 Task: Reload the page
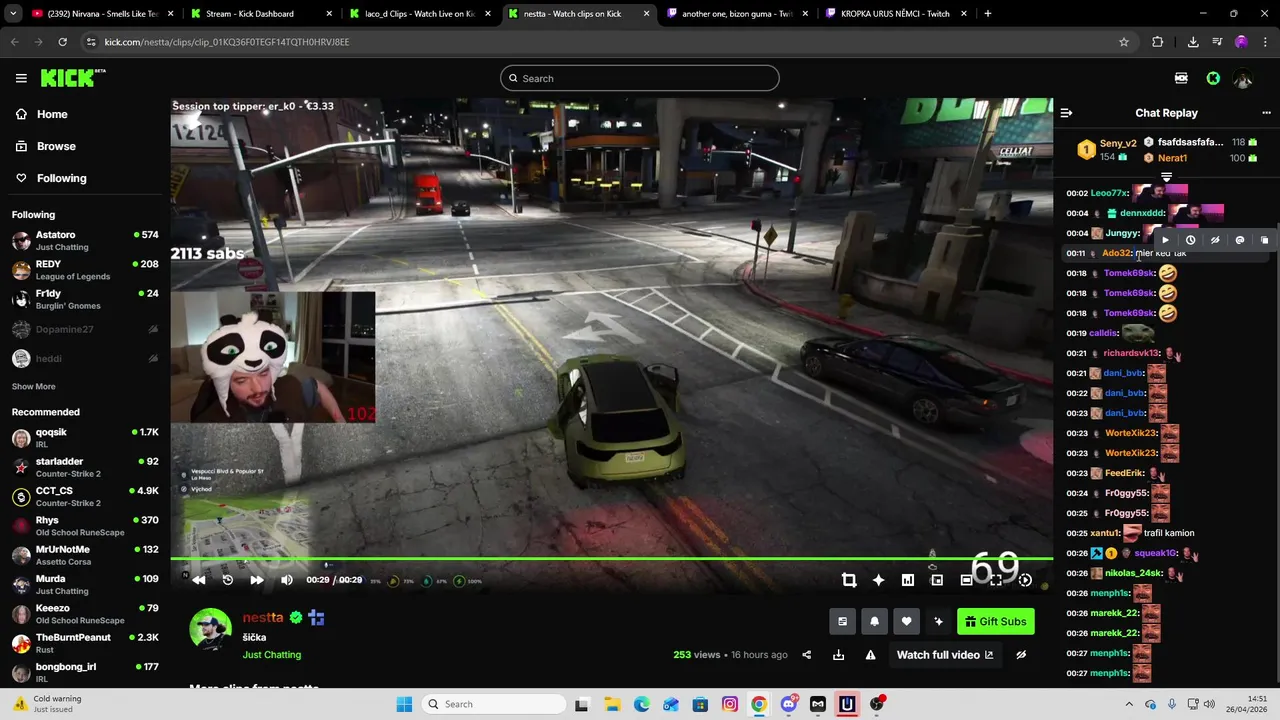62,42
